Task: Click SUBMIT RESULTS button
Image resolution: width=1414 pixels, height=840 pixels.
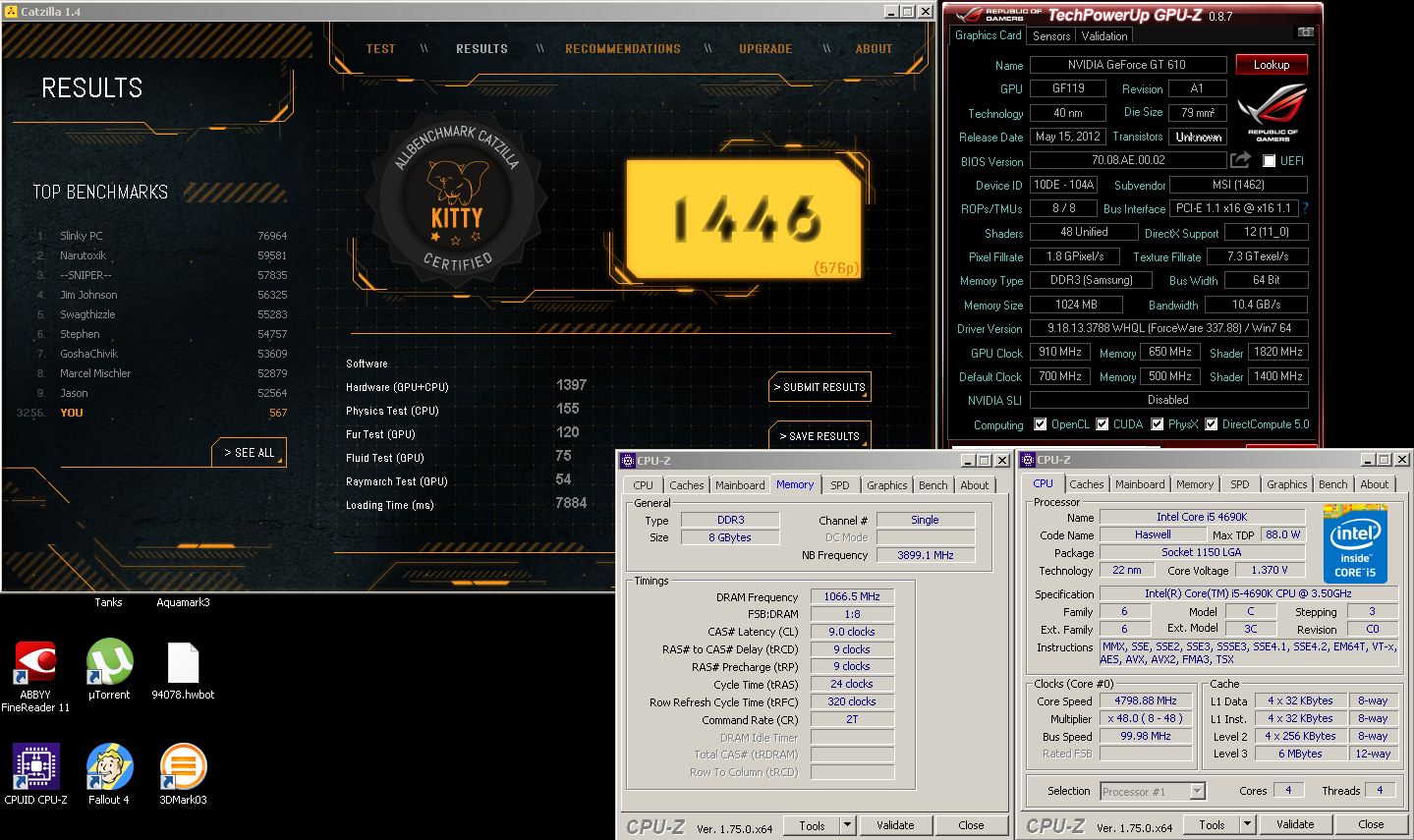Action: click(820, 387)
